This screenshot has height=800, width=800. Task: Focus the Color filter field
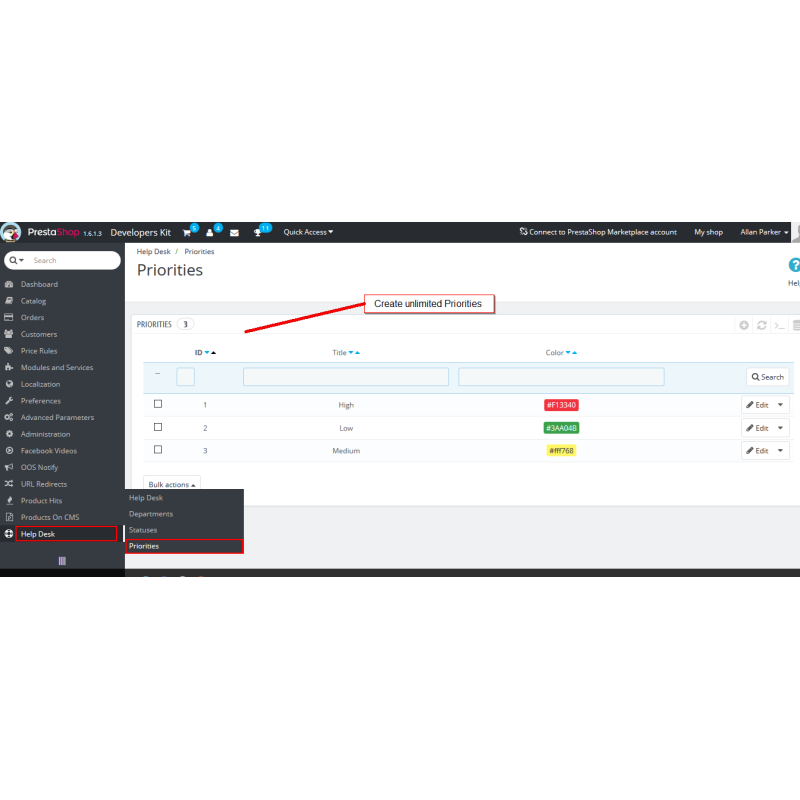[561, 377]
